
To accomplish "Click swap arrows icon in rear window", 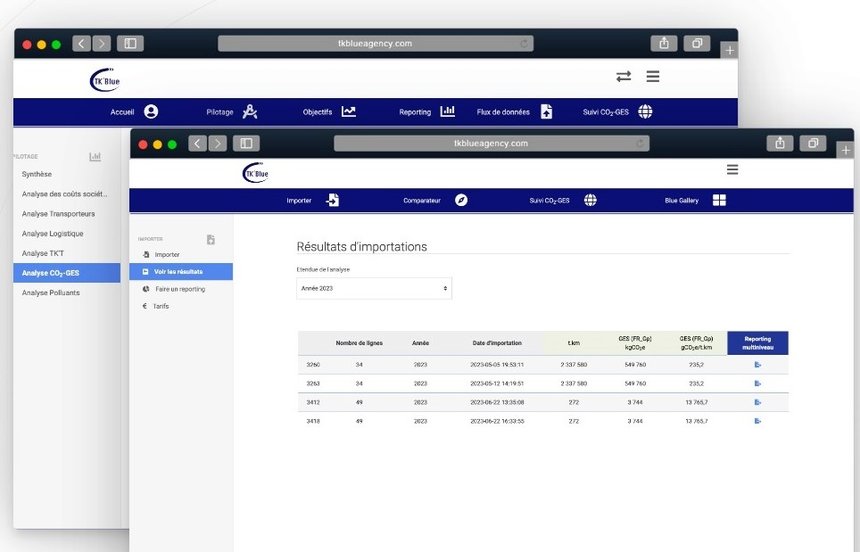I will click(x=624, y=76).
